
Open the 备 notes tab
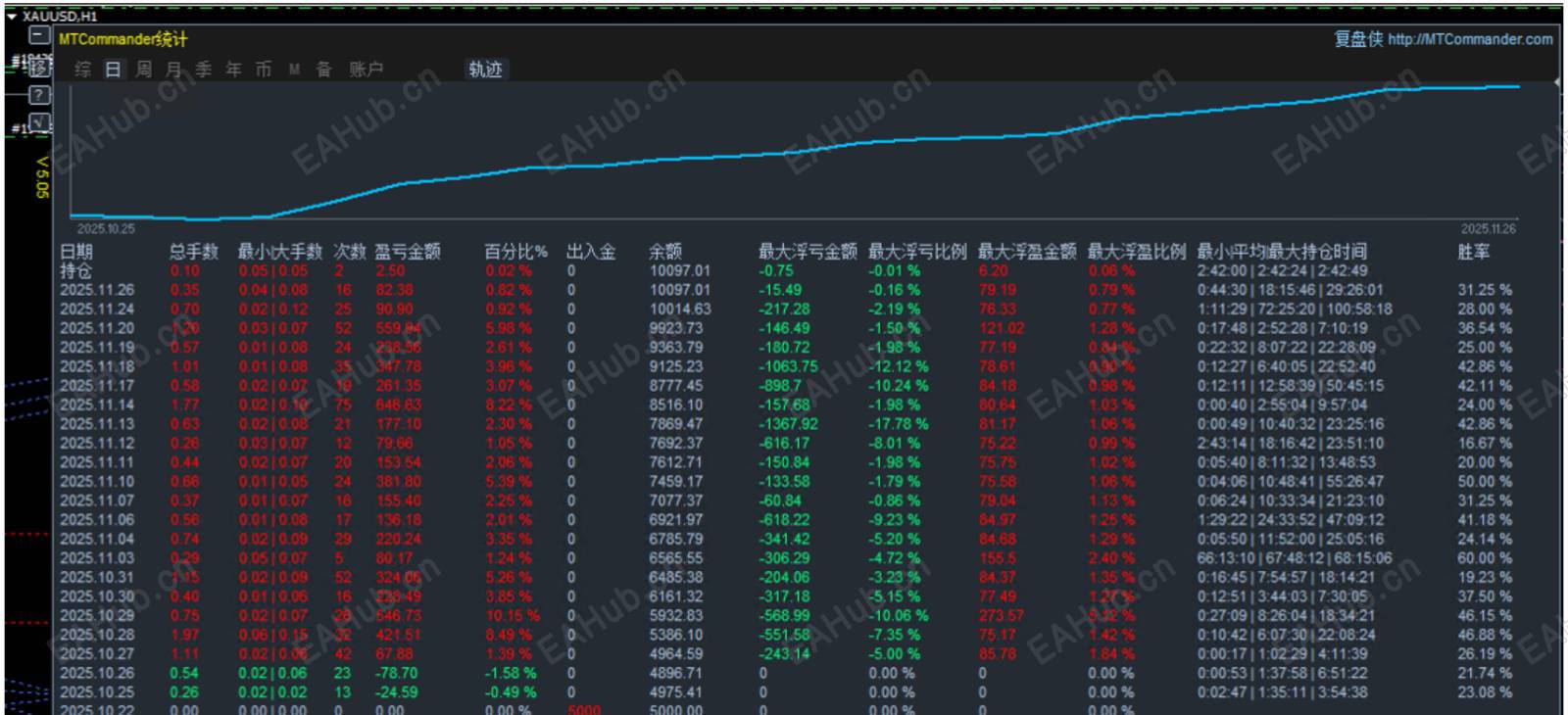323,70
